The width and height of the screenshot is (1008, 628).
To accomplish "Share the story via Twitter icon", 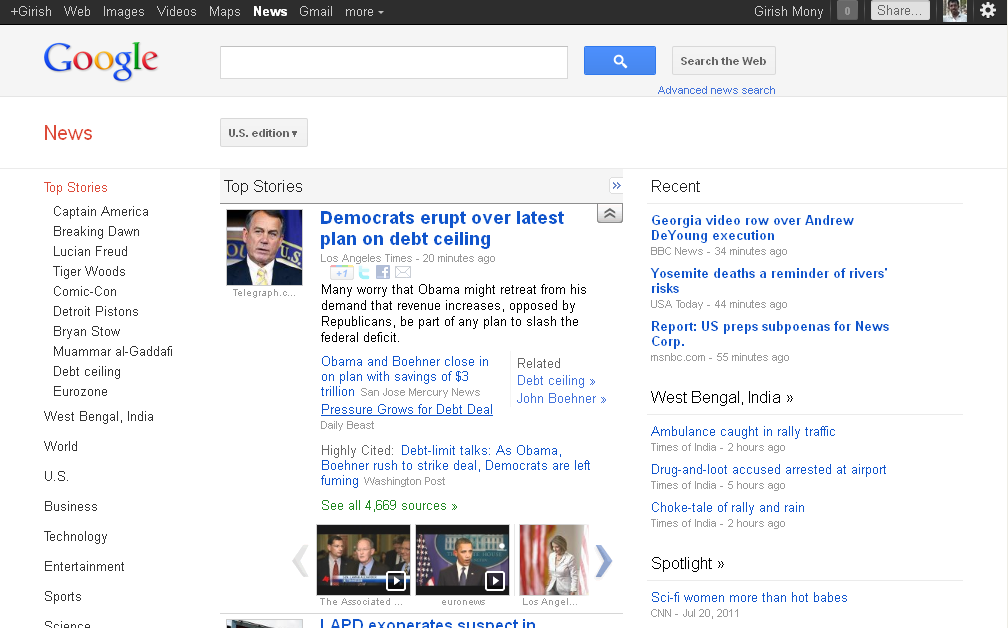I will (364, 272).
